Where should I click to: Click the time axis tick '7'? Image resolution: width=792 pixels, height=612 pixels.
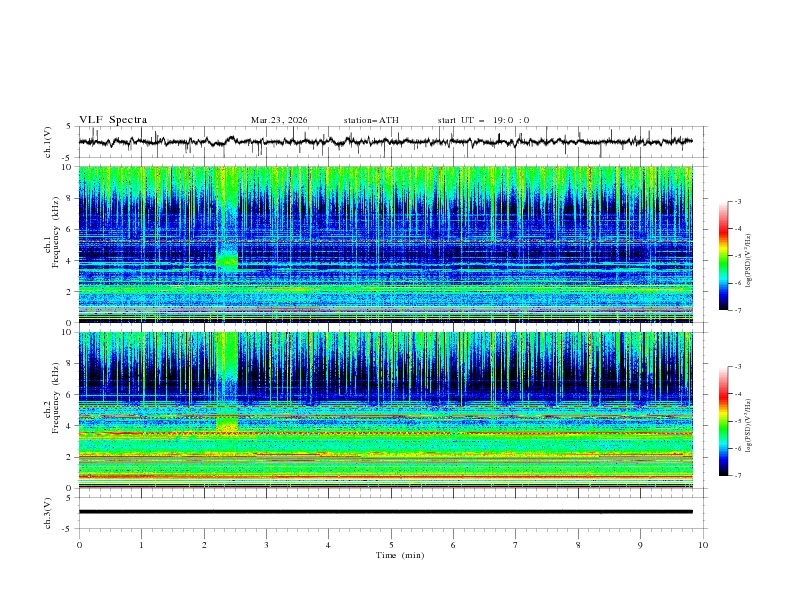tap(516, 545)
